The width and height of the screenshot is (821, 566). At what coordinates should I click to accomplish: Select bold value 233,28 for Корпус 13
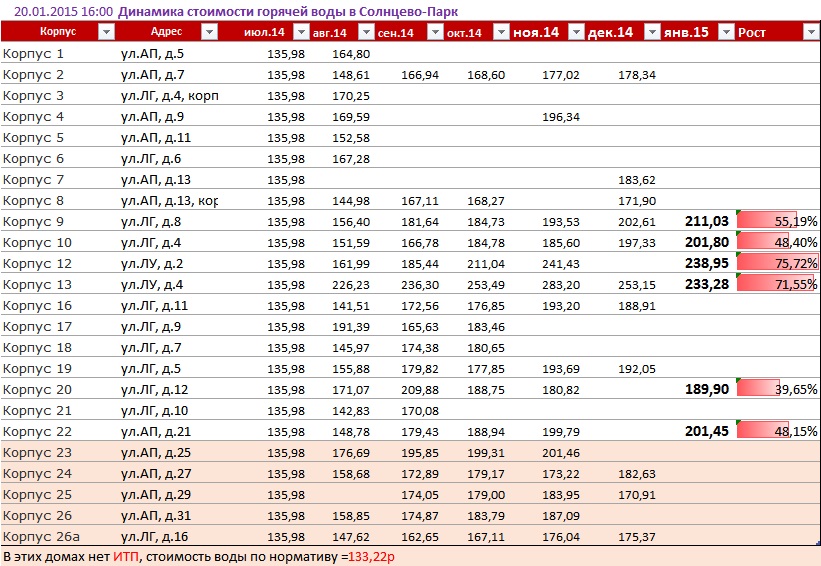[x=707, y=284]
